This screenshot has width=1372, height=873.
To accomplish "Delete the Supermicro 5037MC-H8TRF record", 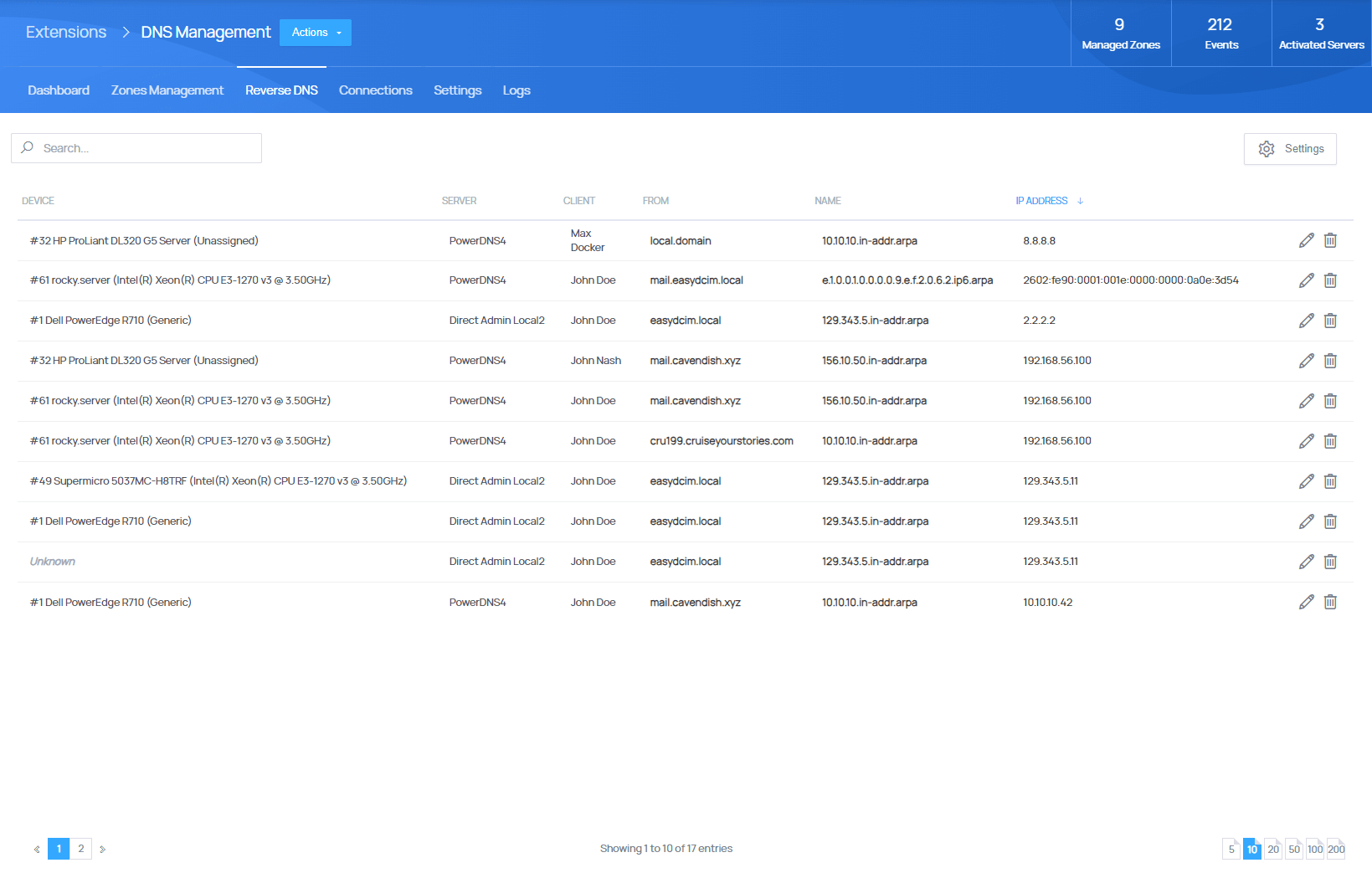I will pyautogui.click(x=1330, y=481).
